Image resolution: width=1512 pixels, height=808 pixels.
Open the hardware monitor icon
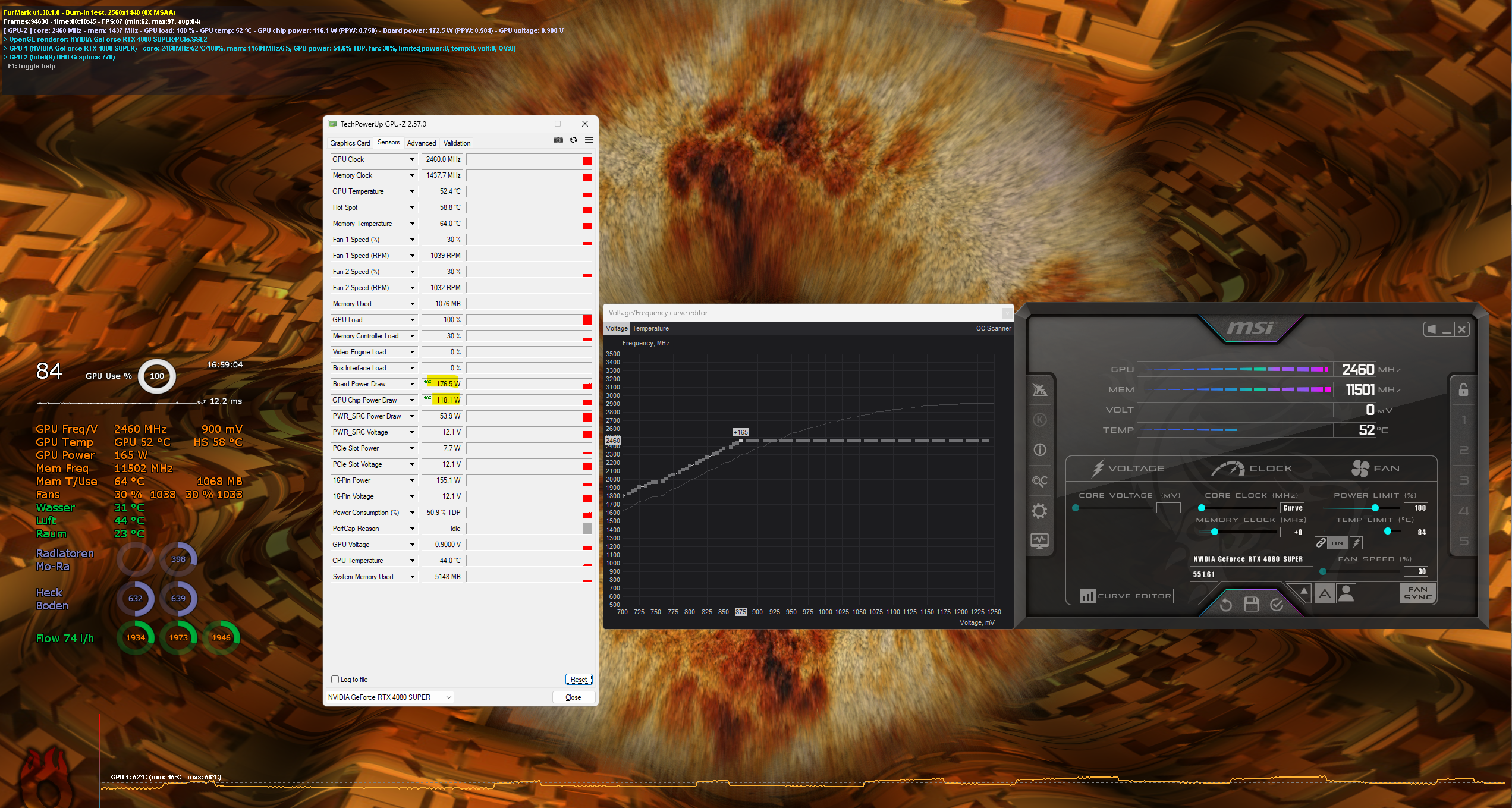(x=1039, y=541)
